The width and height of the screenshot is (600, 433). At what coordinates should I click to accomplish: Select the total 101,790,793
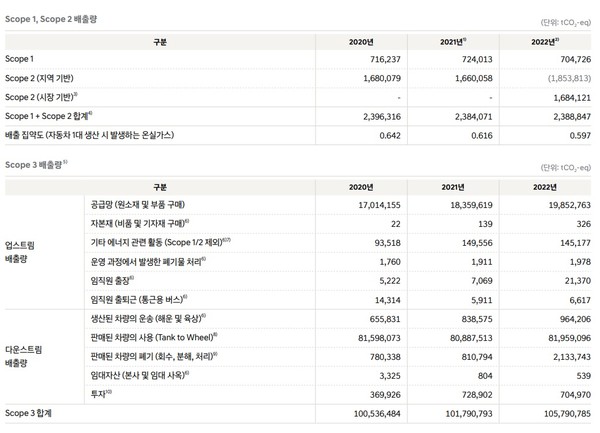[x=469, y=414]
